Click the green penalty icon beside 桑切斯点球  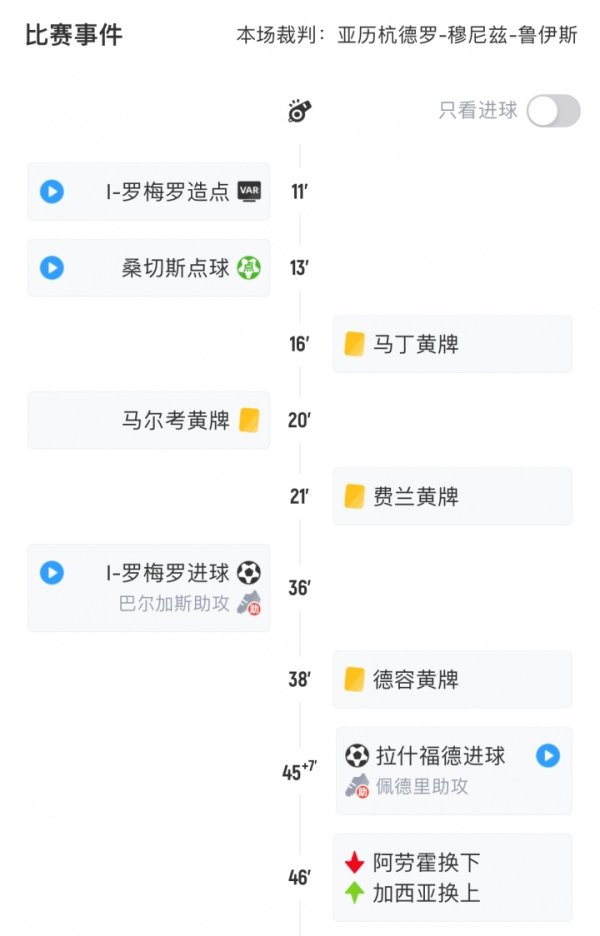[x=249, y=267]
